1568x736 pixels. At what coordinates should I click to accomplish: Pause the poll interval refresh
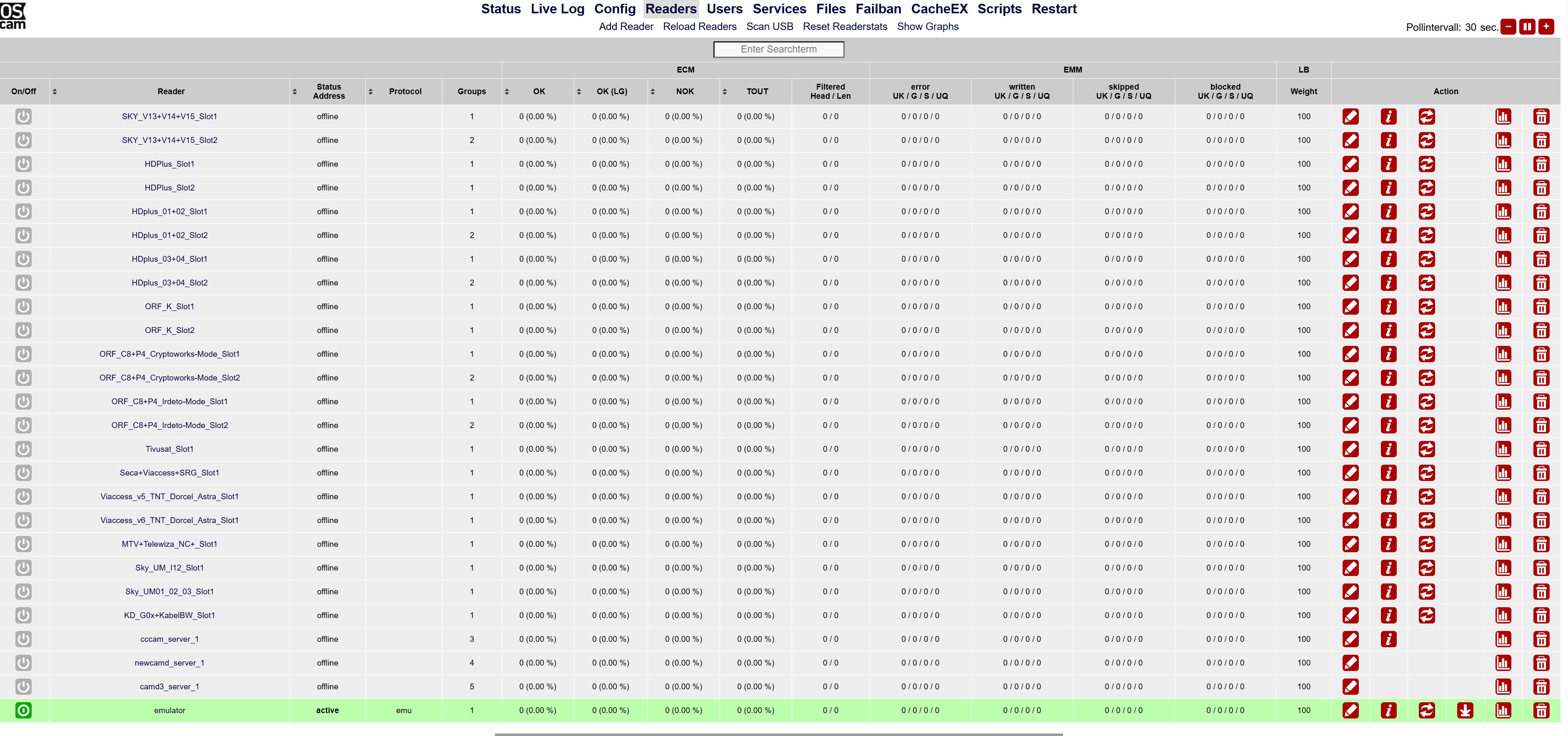(1527, 27)
